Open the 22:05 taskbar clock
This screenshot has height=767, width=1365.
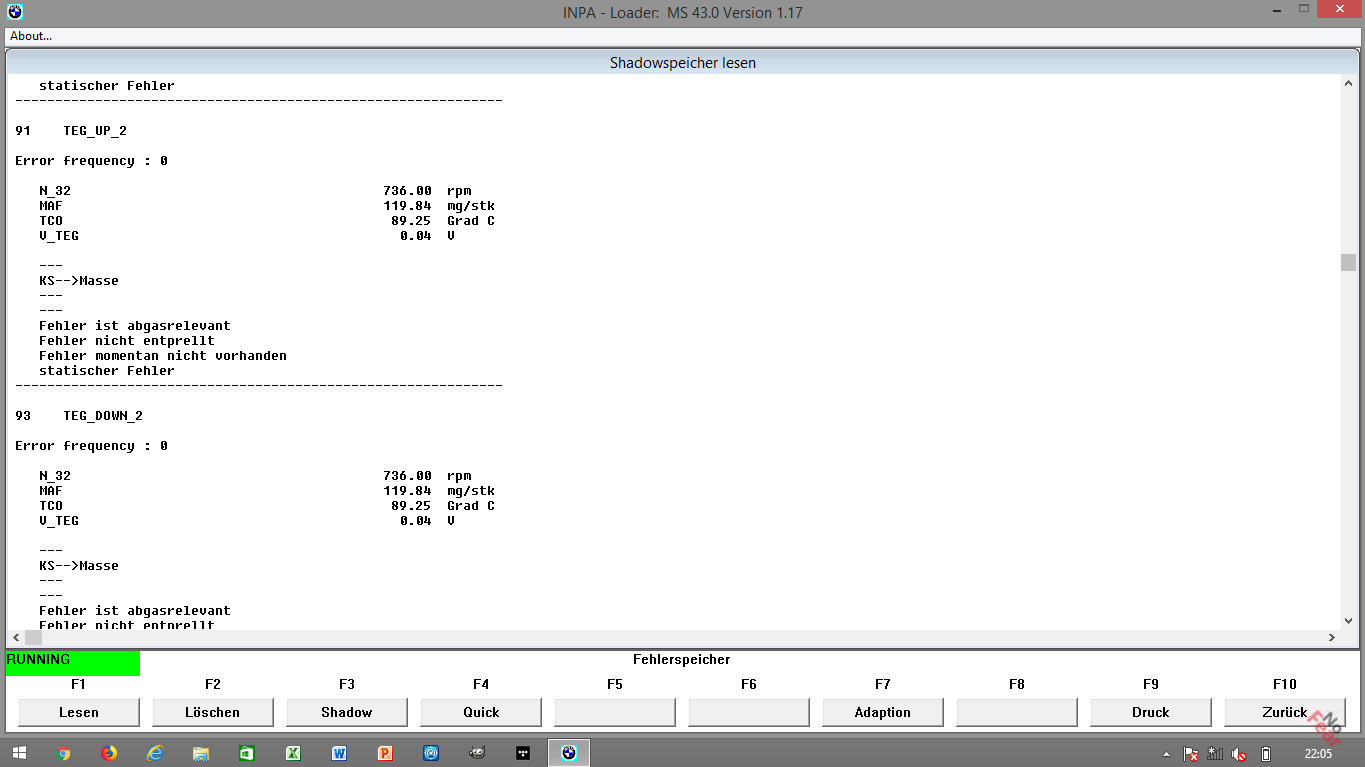click(1318, 754)
